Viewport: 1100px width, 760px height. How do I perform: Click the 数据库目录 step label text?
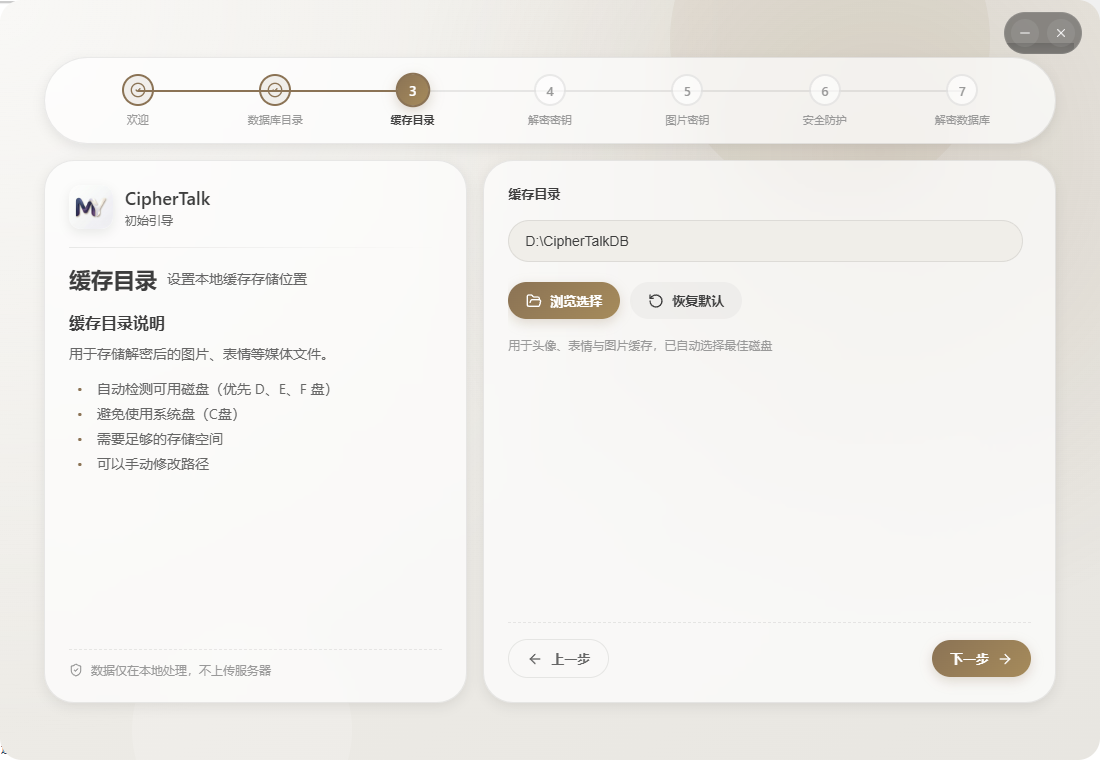(x=275, y=119)
